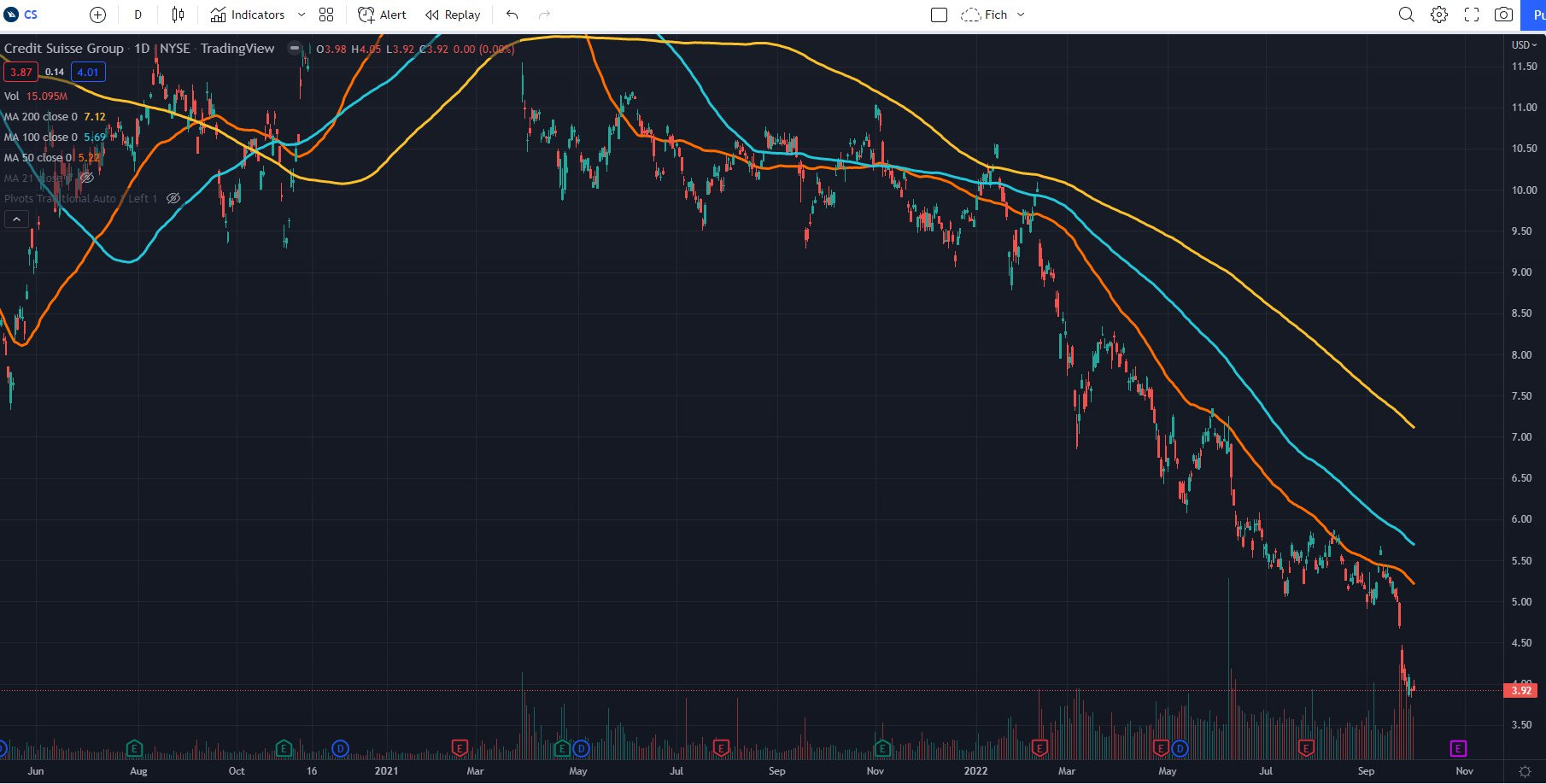Screen dimensions: 1546x784
Task: Open green earnings marker right of Oct
Action: (x=284, y=748)
